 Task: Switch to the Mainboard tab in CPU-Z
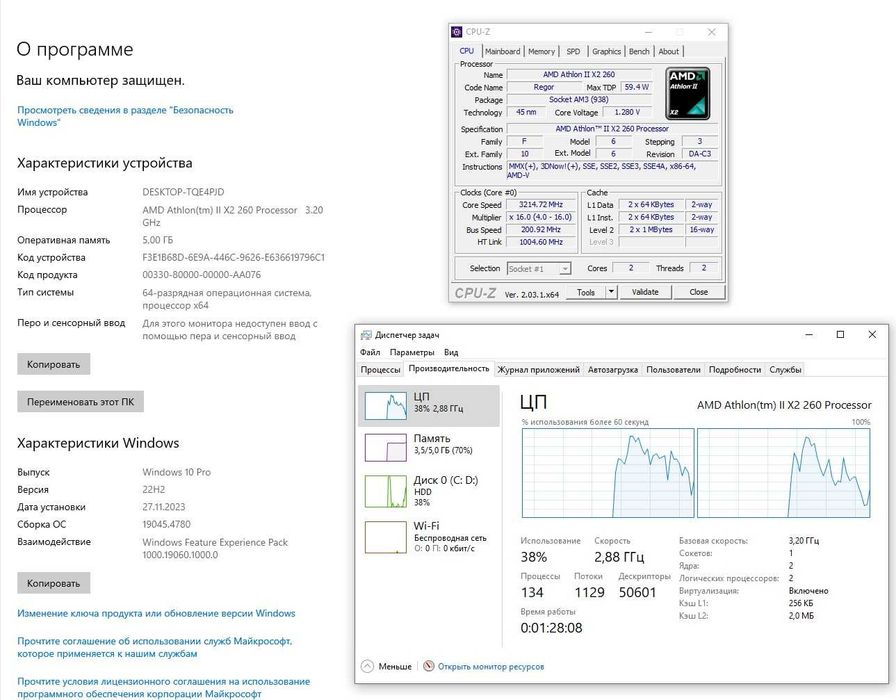click(x=502, y=51)
